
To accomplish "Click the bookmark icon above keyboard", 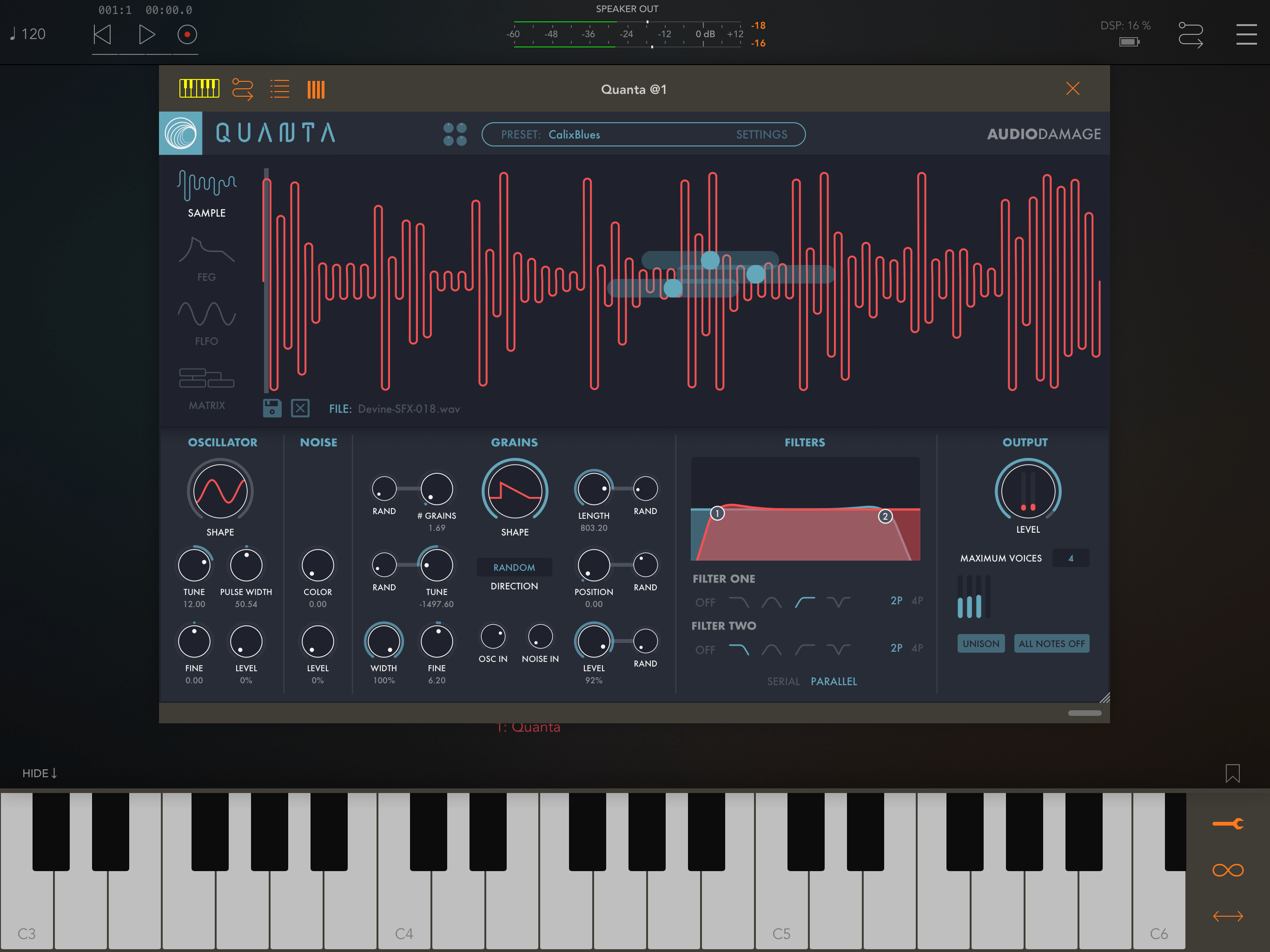I will (x=1232, y=773).
